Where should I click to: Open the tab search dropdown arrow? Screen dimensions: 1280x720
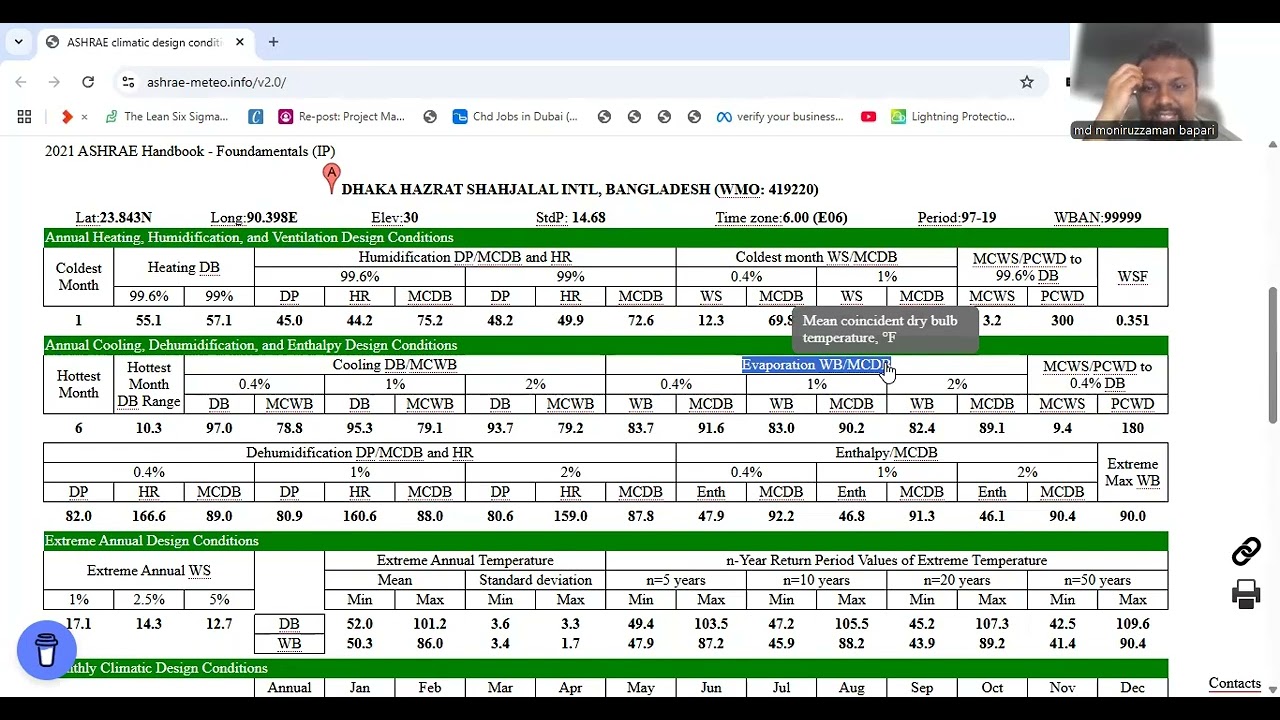tap(18, 42)
